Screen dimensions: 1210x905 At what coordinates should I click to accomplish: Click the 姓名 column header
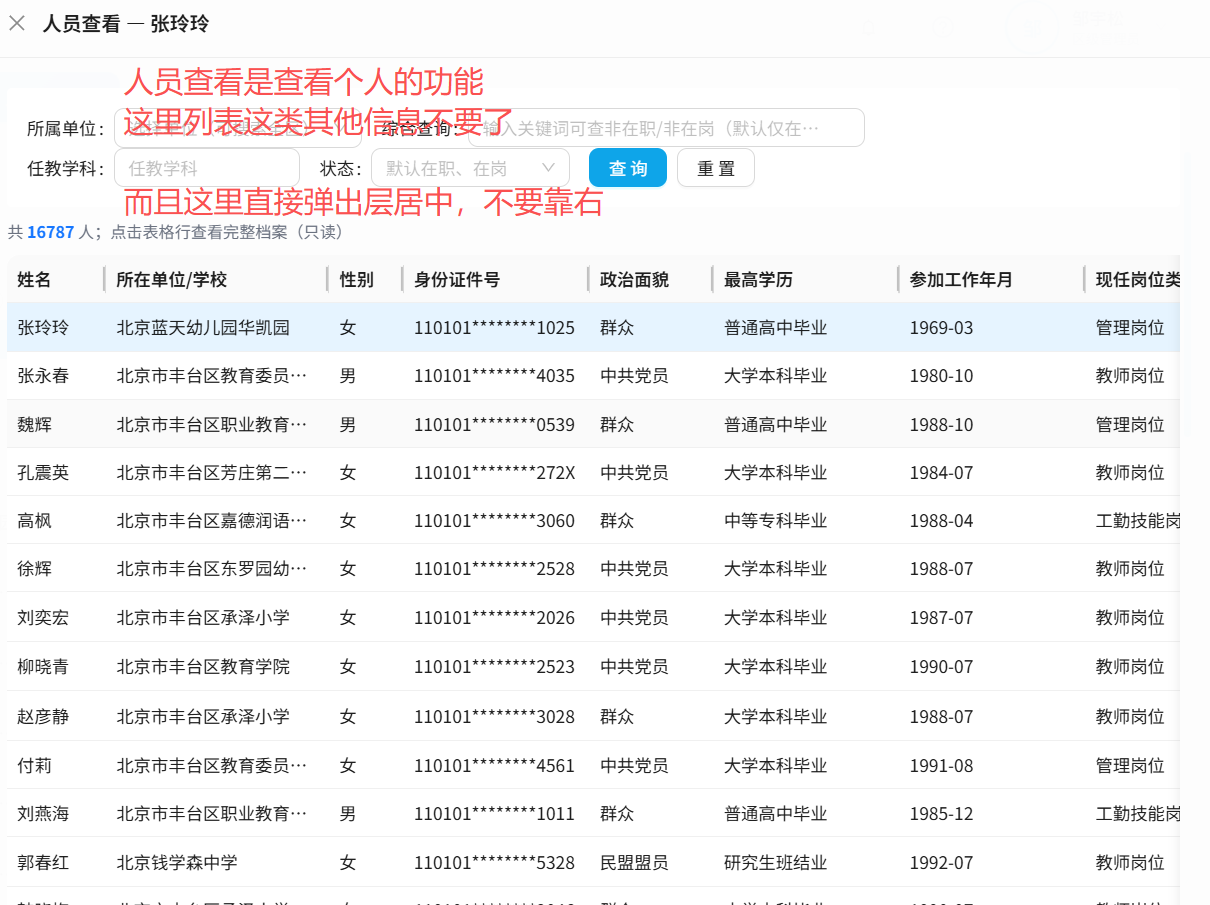pyautogui.click(x=35, y=280)
